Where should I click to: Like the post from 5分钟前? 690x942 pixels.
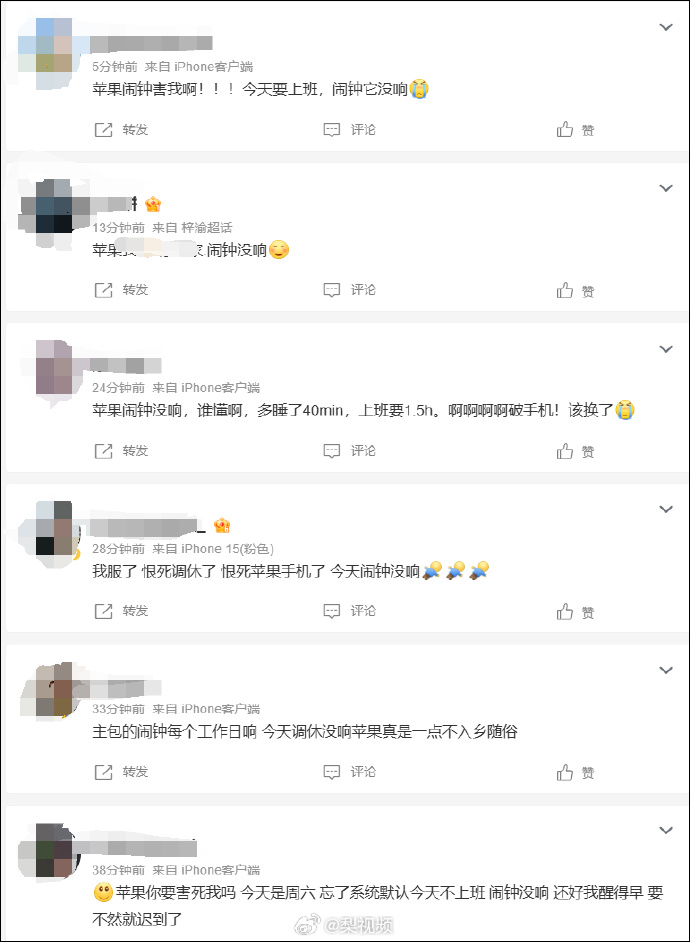[575, 129]
